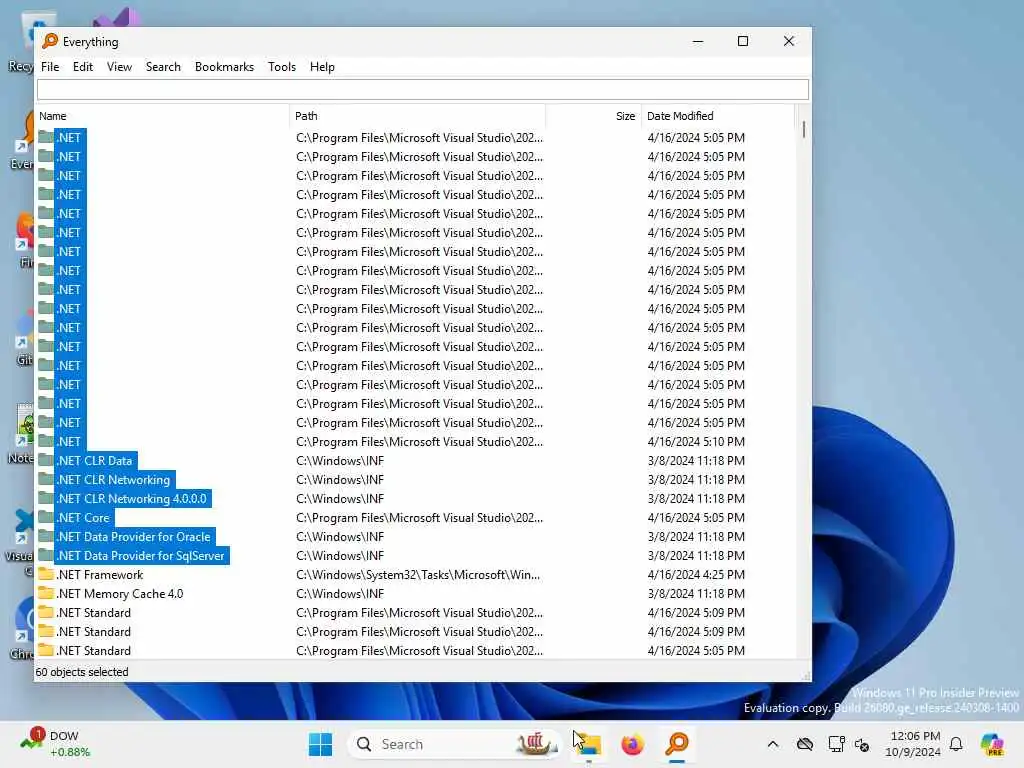Click folder icon of .NET CLR Networking 4.0.0.0
This screenshot has height=768, width=1024.
[x=46, y=498]
